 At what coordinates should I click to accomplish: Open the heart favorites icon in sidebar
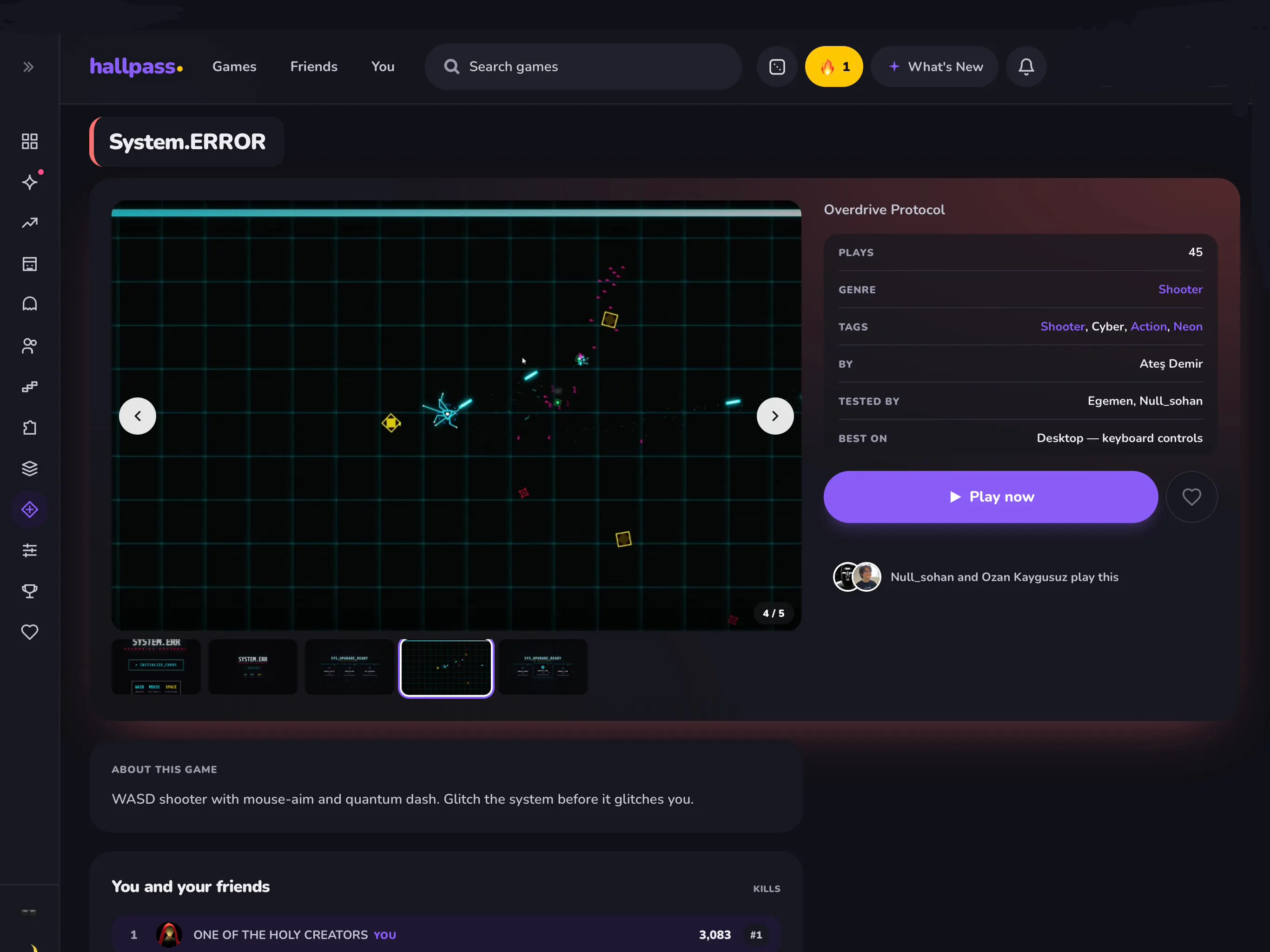click(x=29, y=632)
